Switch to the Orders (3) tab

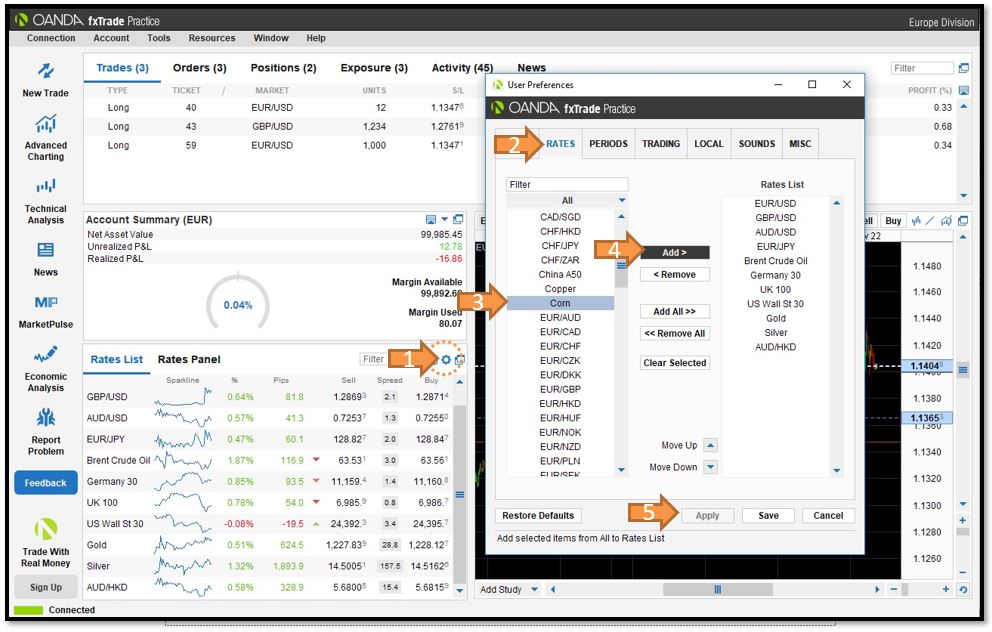(199, 68)
